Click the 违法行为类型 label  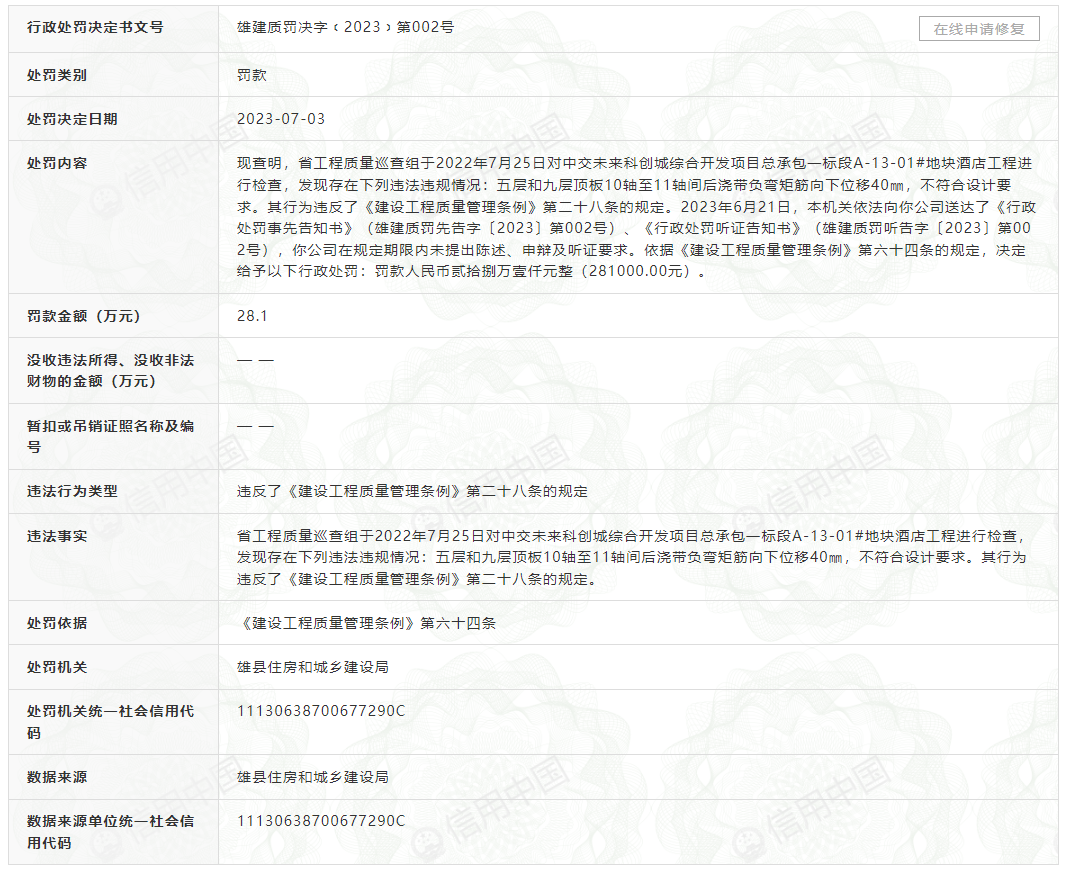pos(72,491)
